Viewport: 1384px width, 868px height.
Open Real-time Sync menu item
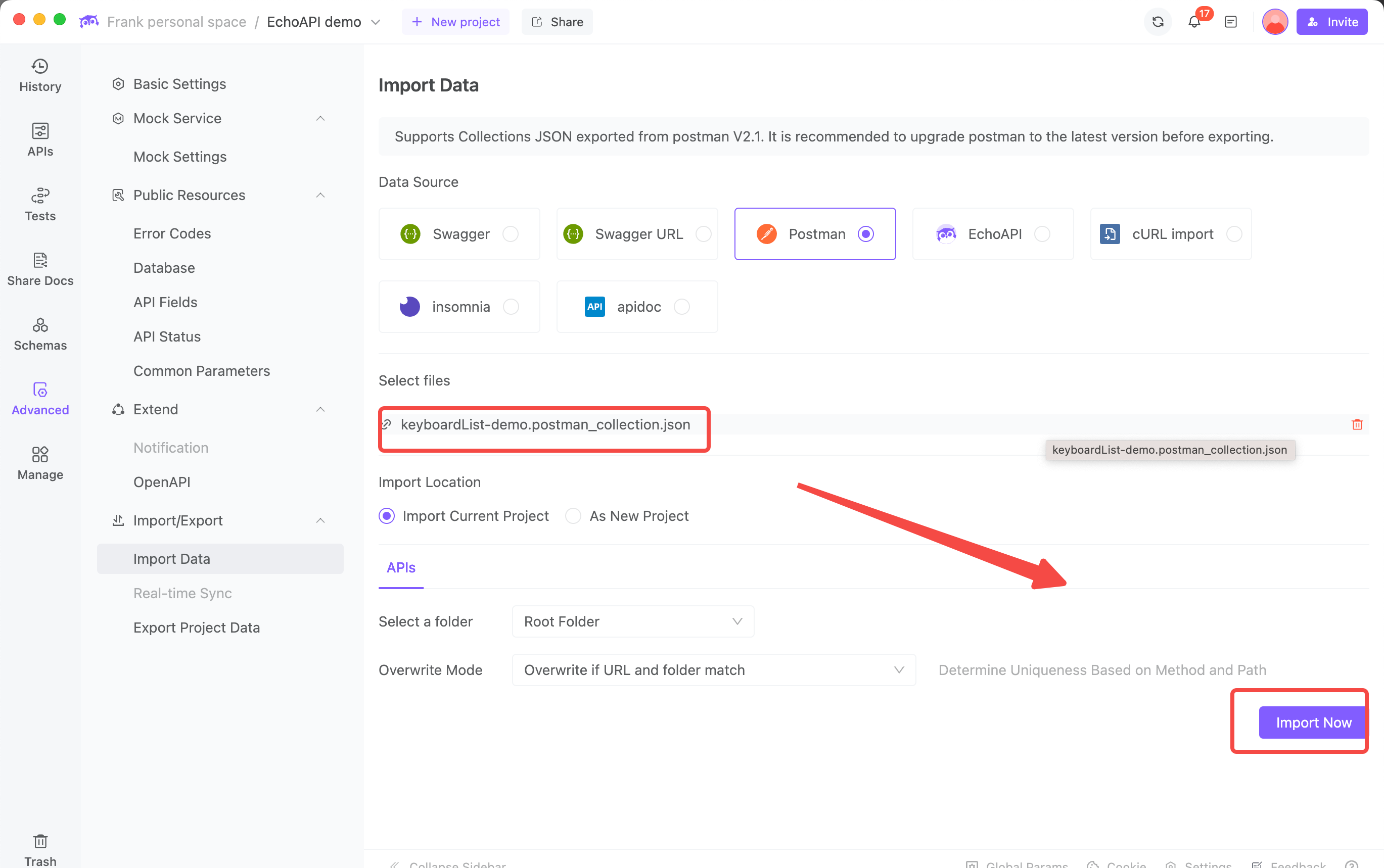point(182,594)
